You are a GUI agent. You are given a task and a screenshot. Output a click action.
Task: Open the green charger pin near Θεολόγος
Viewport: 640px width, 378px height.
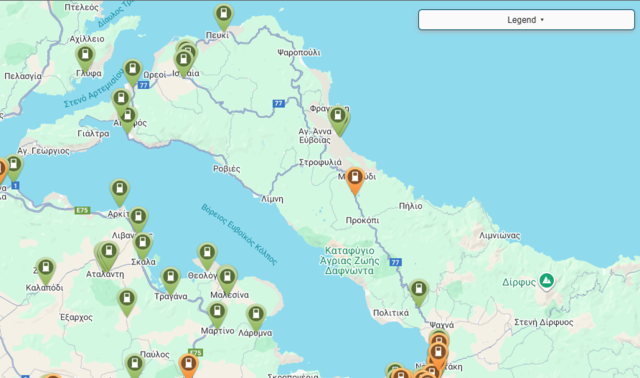click(207, 256)
